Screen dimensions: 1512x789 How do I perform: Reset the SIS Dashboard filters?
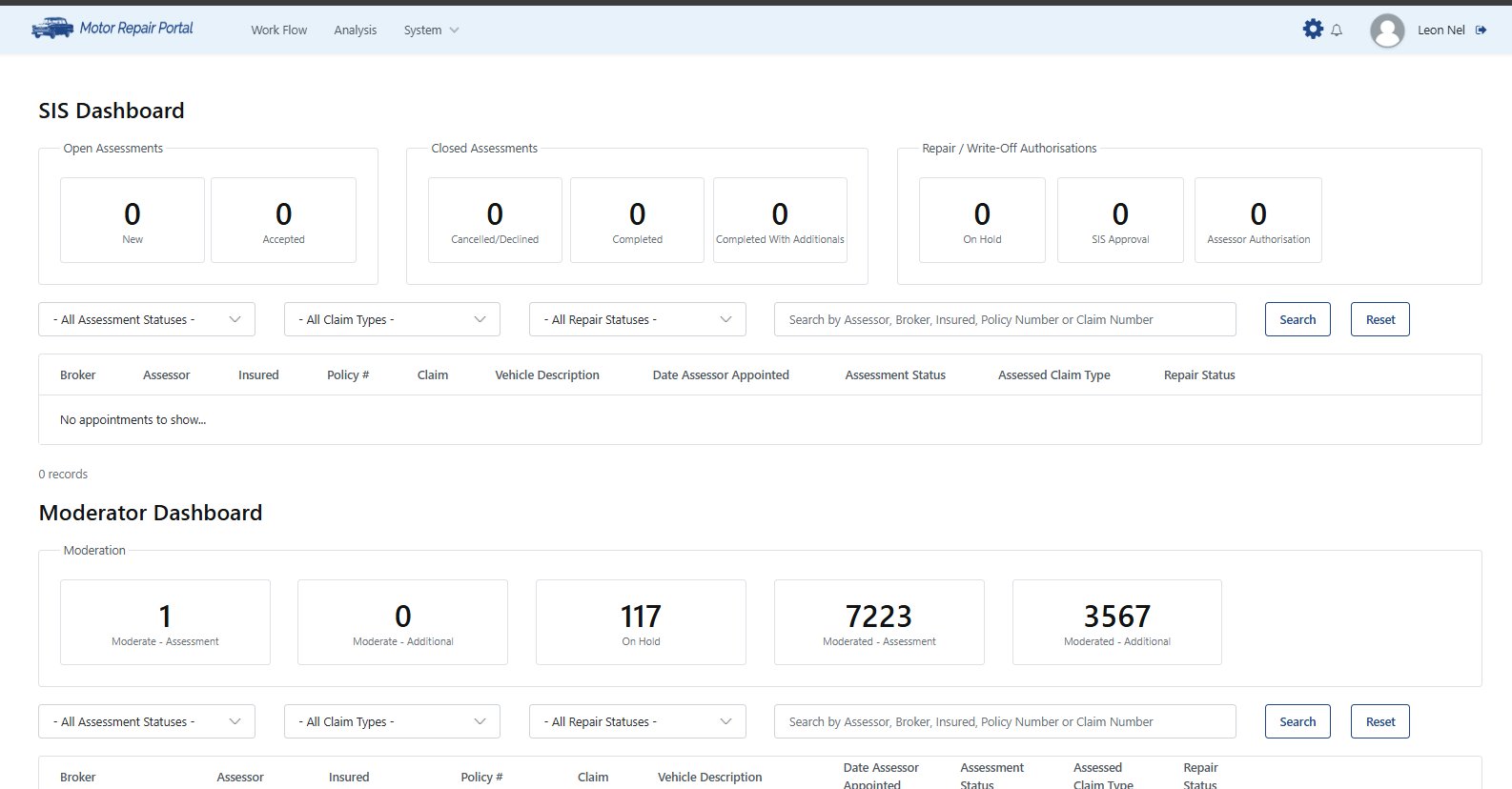pyautogui.click(x=1379, y=320)
